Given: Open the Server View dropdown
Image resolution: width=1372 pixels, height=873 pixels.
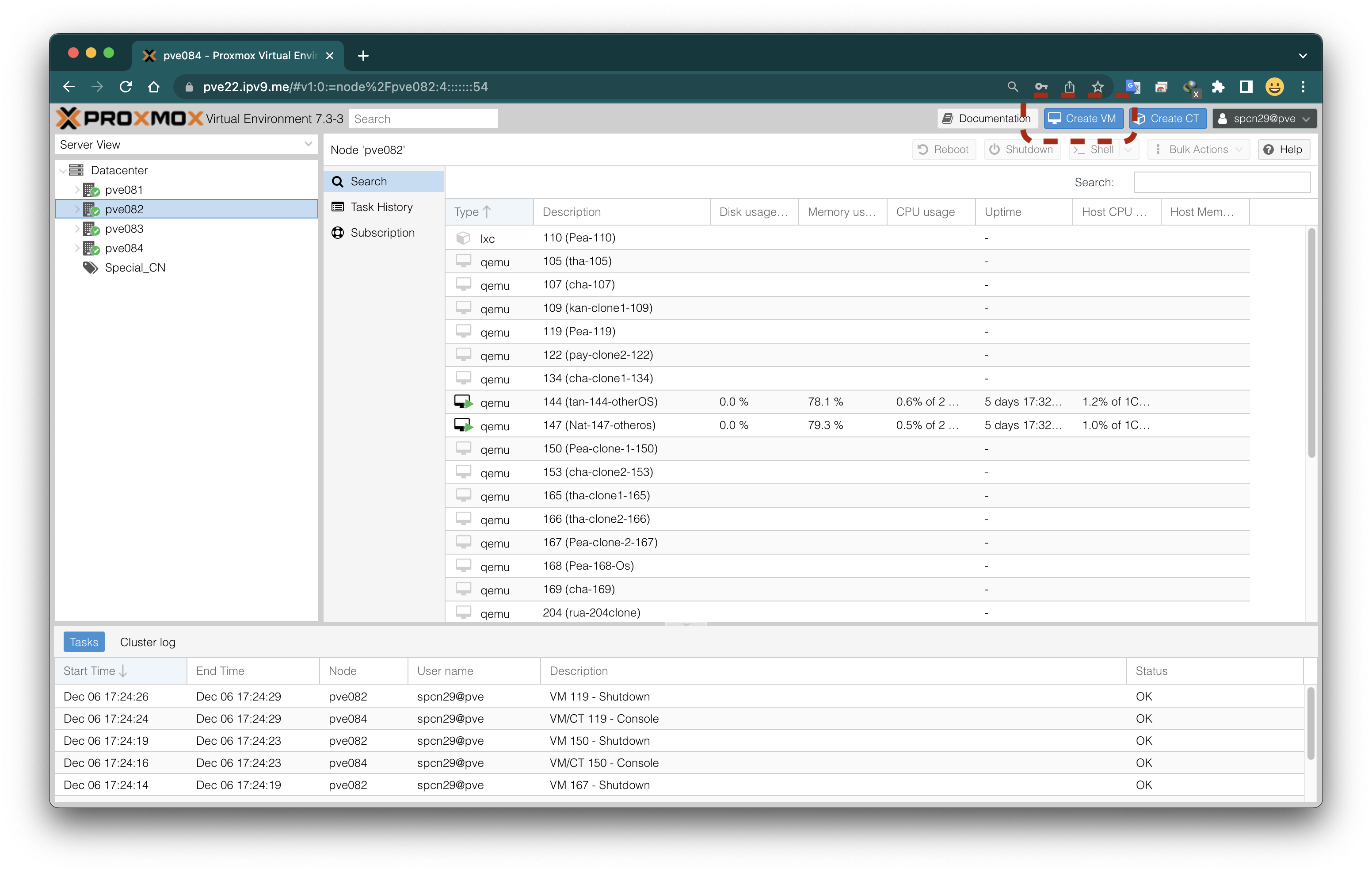Looking at the screenshot, I should [308, 144].
